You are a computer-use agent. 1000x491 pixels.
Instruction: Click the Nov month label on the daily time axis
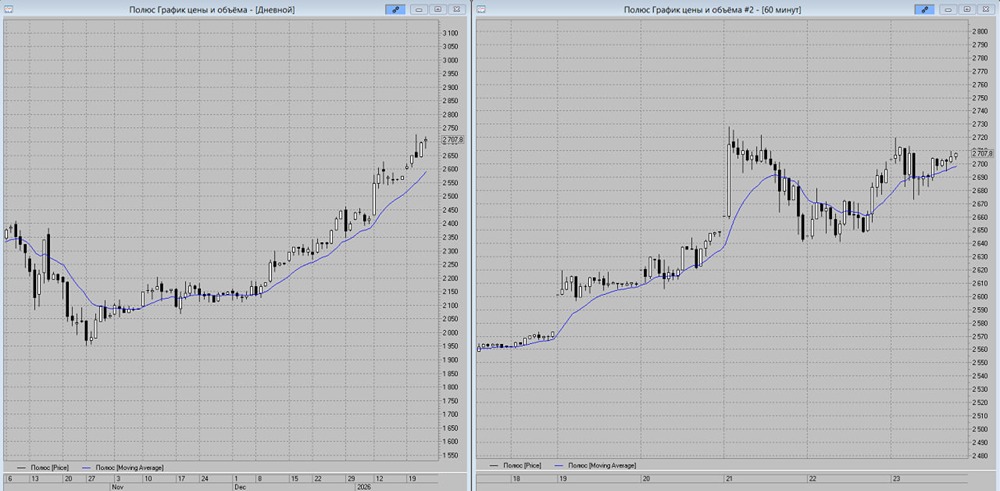click(118, 486)
